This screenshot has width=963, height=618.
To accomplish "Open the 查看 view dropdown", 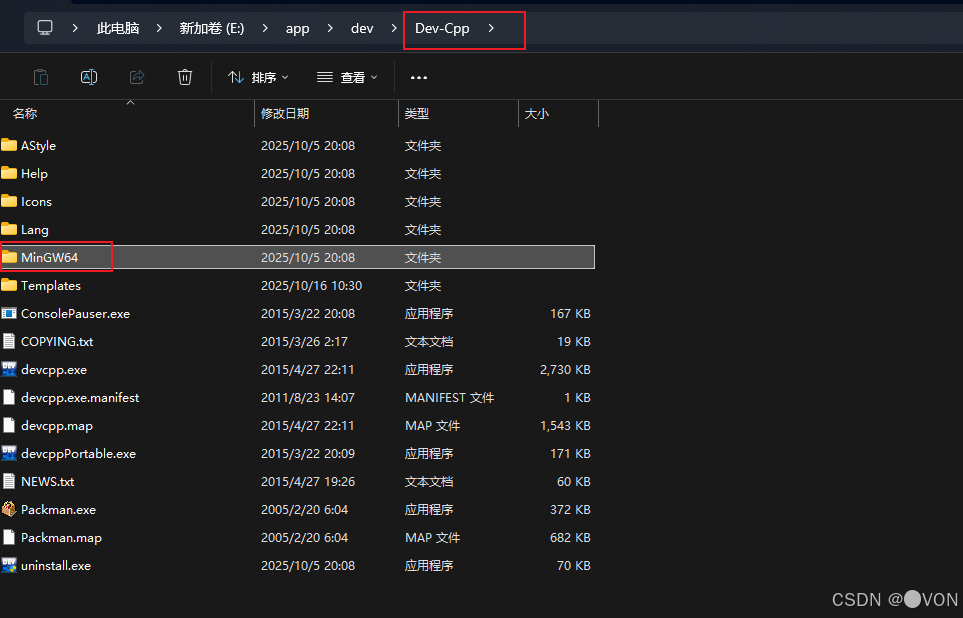I will tap(347, 77).
